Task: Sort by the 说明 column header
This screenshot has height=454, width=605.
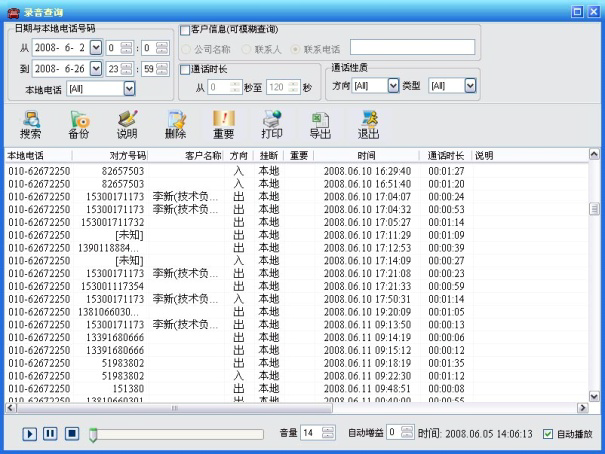Action: (484, 156)
